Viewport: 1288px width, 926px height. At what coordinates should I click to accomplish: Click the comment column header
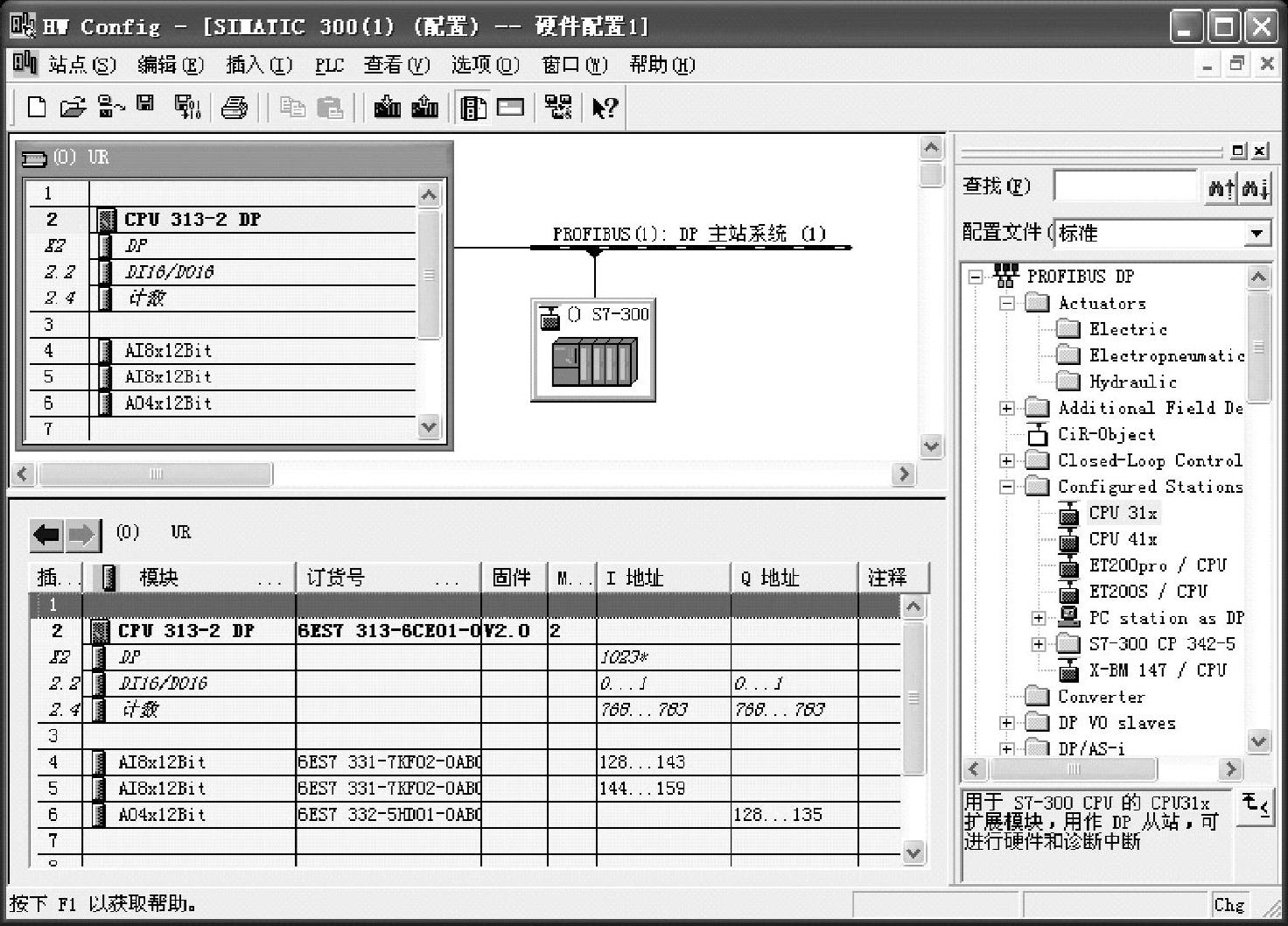(x=892, y=578)
